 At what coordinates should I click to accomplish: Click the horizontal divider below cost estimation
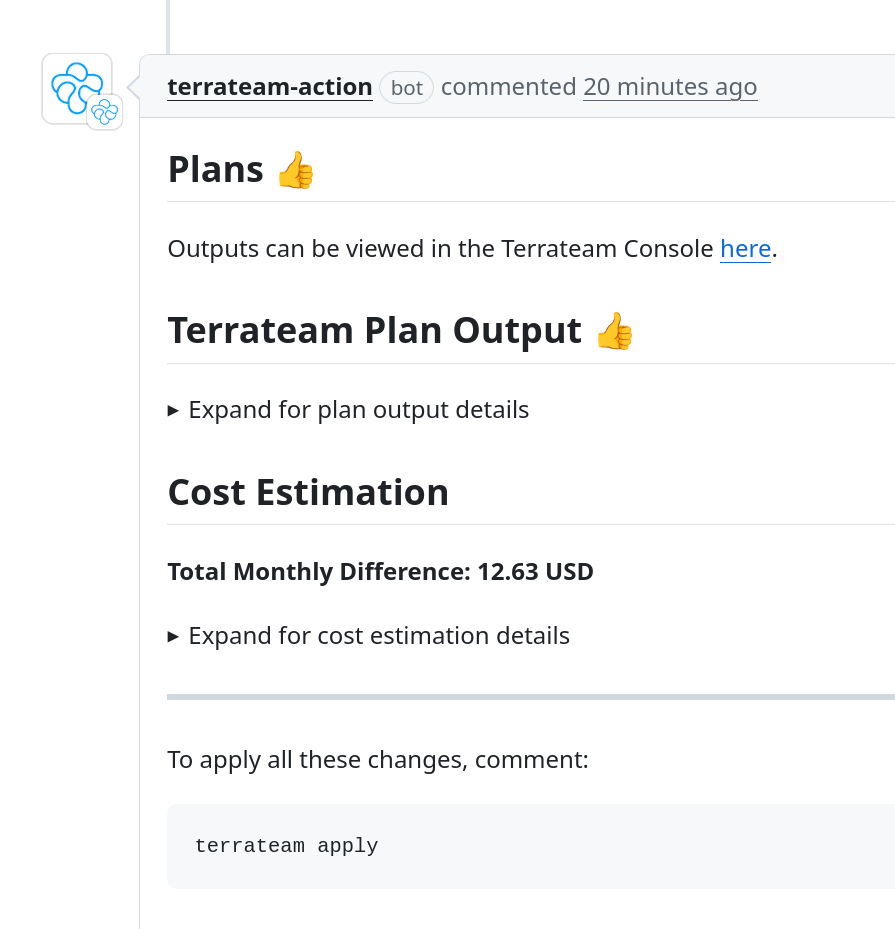pyautogui.click(x=530, y=697)
